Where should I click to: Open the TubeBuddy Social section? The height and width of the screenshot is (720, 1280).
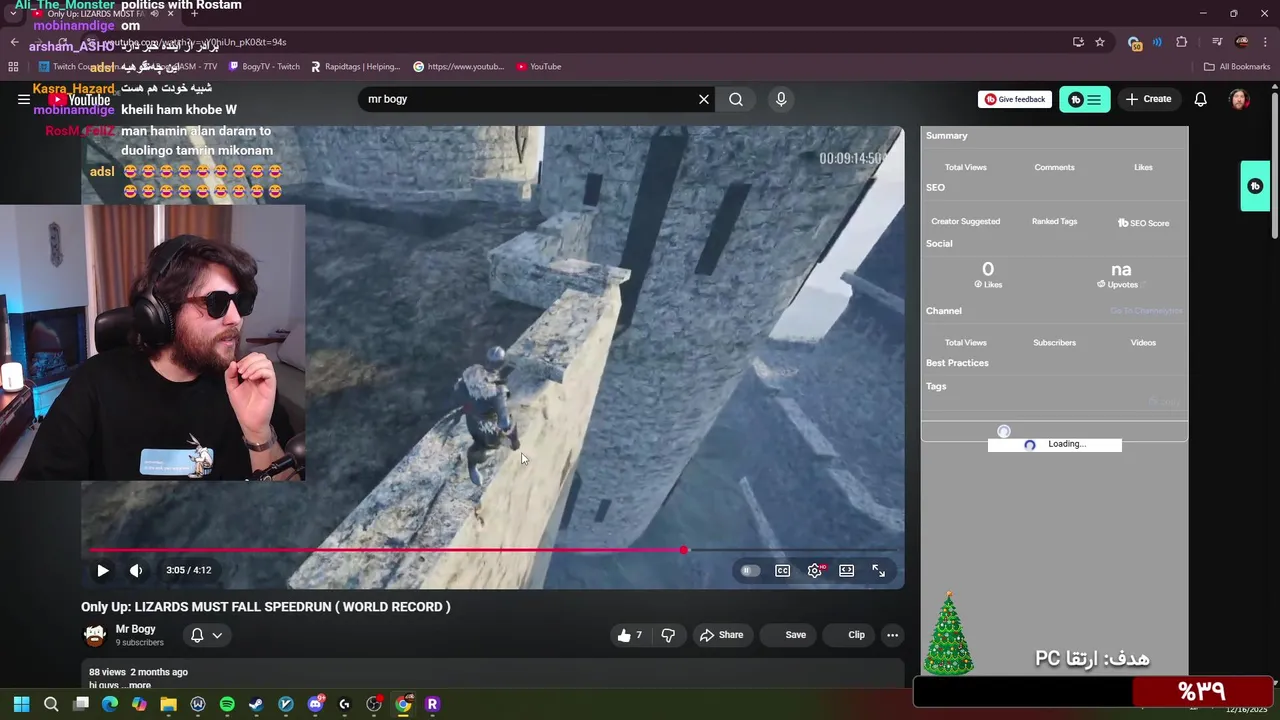click(x=939, y=243)
